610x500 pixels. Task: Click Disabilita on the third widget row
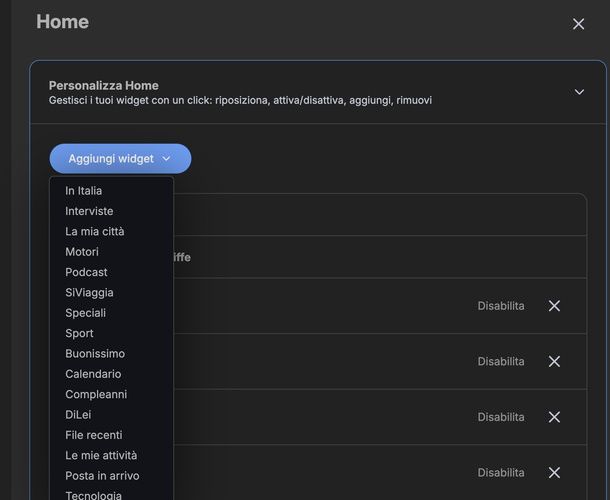[x=501, y=417]
